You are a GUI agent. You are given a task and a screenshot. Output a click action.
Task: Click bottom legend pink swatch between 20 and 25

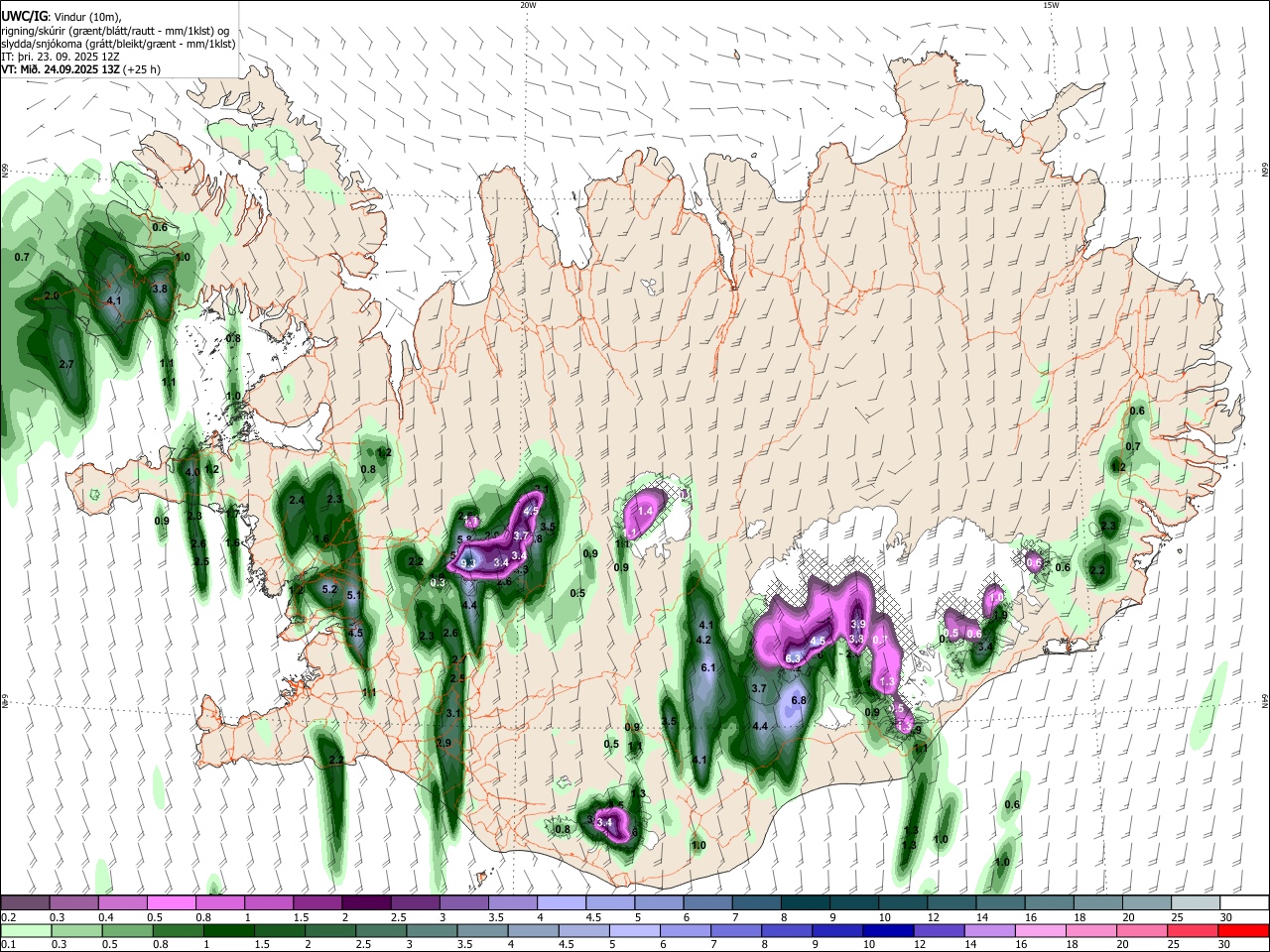pyautogui.click(x=1142, y=930)
